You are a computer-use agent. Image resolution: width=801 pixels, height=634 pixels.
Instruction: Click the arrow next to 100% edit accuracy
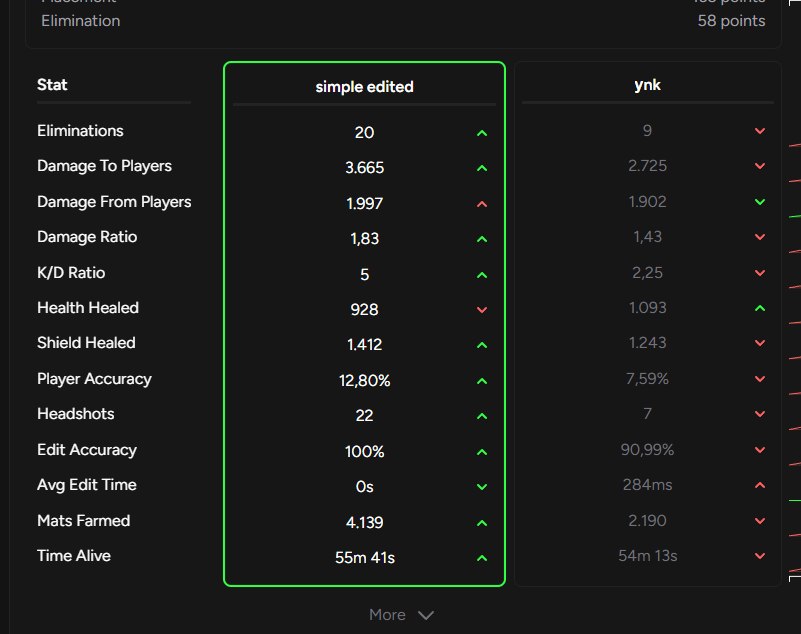[482, 452]
